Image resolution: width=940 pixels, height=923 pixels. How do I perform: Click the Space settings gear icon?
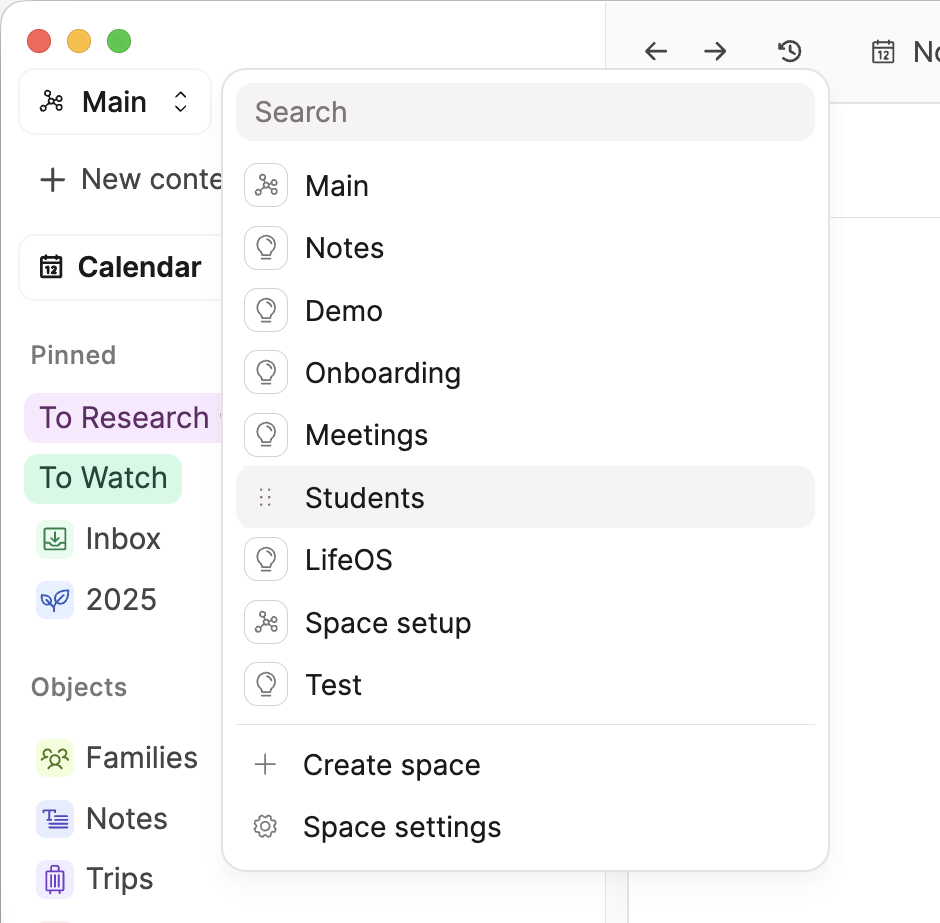(x=265, y=827)
